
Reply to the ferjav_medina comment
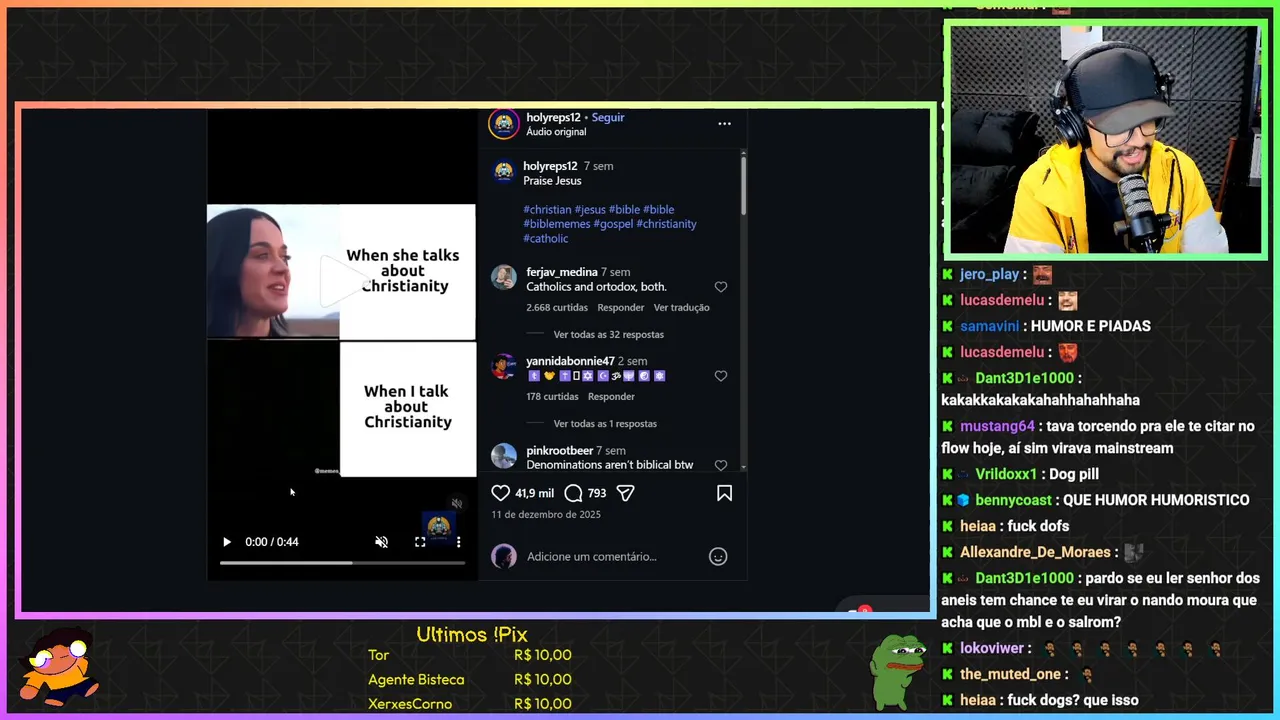(621, 308)
